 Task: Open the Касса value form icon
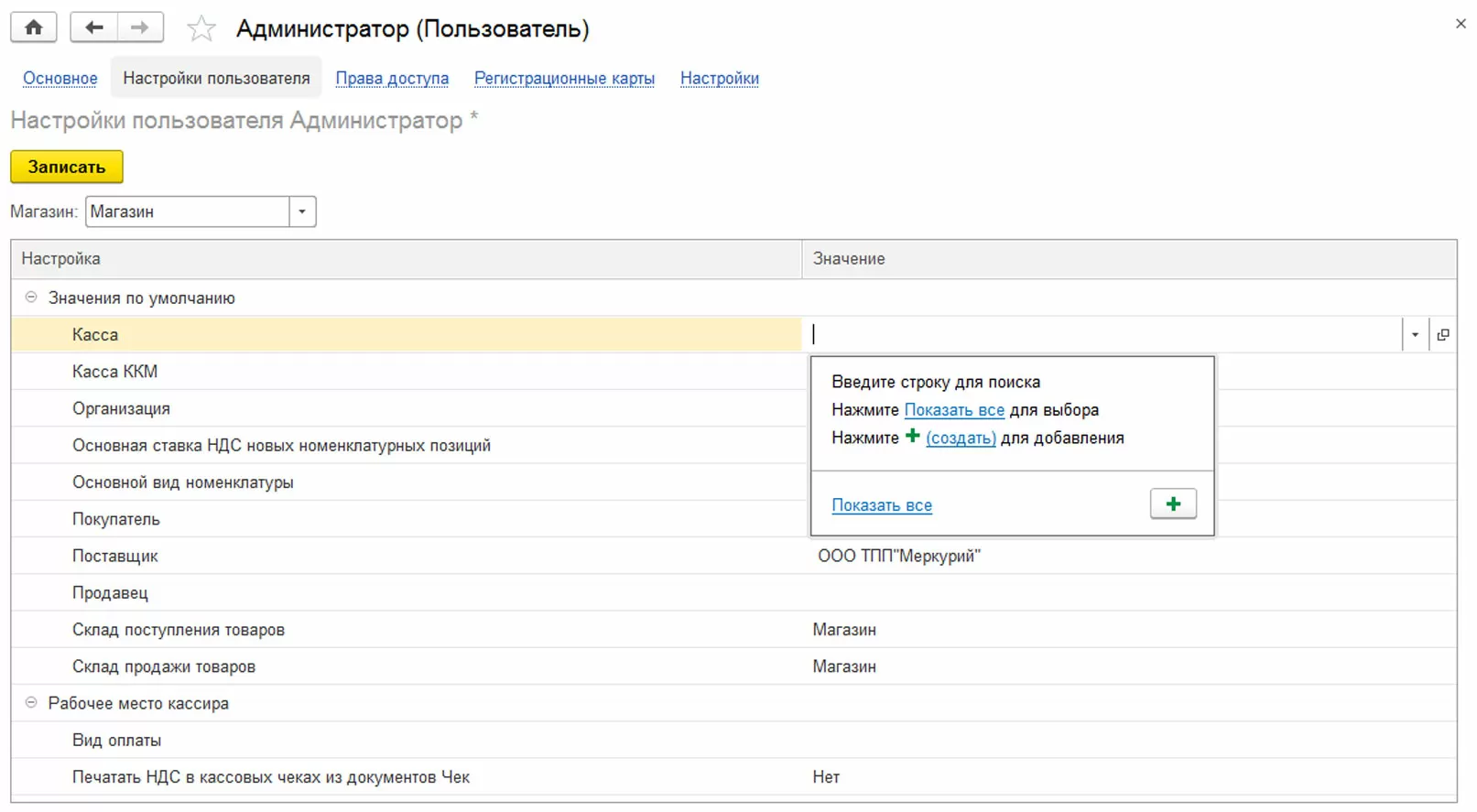(x=1443, y=335)
